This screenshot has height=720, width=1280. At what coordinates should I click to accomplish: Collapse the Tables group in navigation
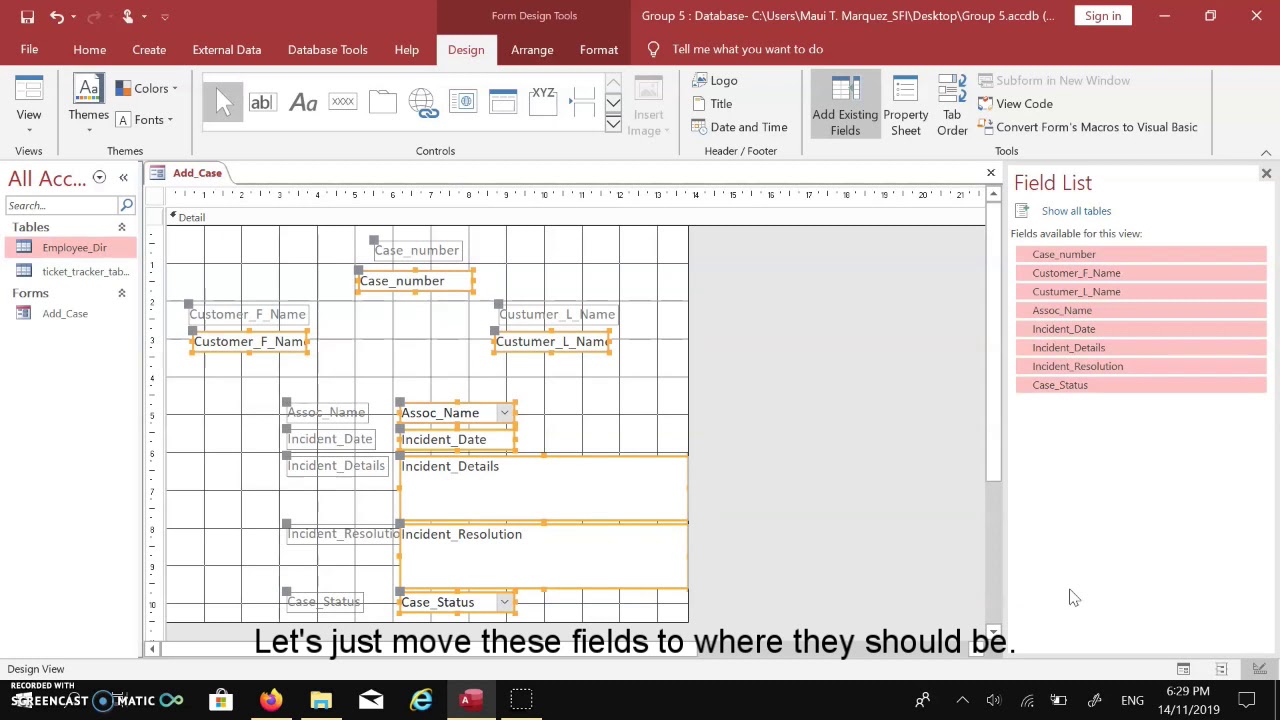(x=122, y=227)
